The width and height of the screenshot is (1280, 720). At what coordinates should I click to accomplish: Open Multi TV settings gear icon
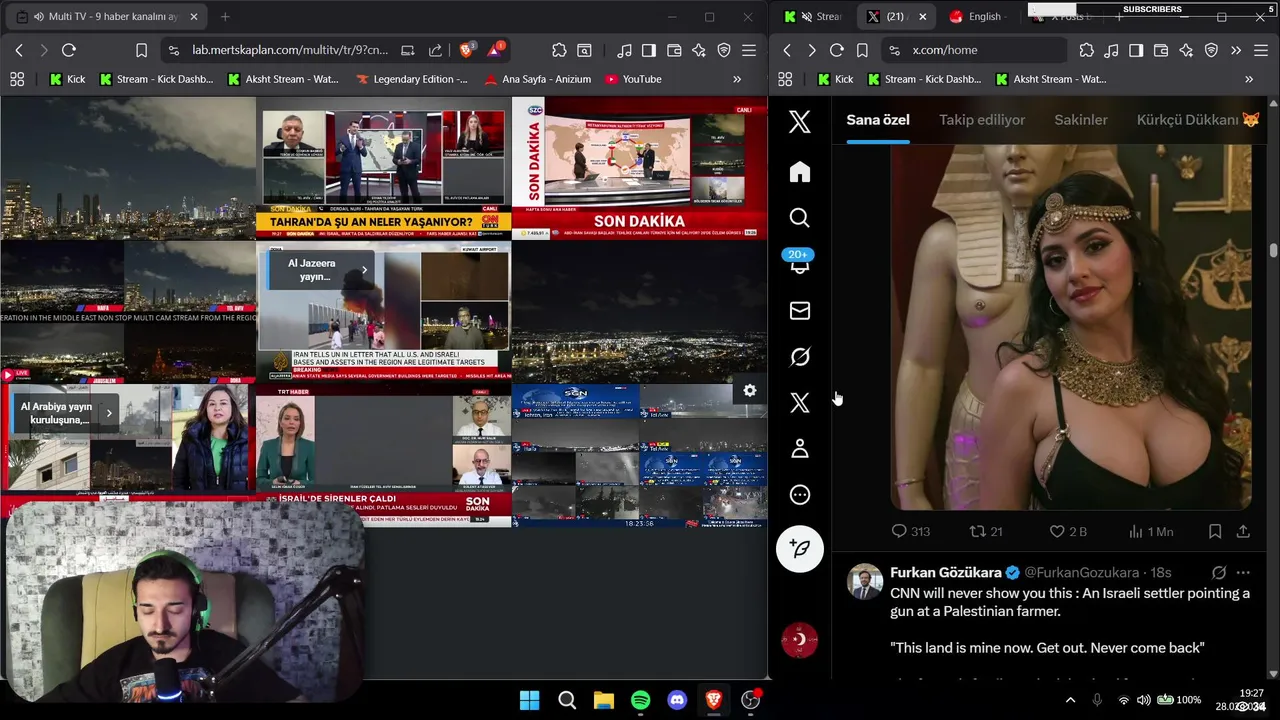click(x=749, y=391)
